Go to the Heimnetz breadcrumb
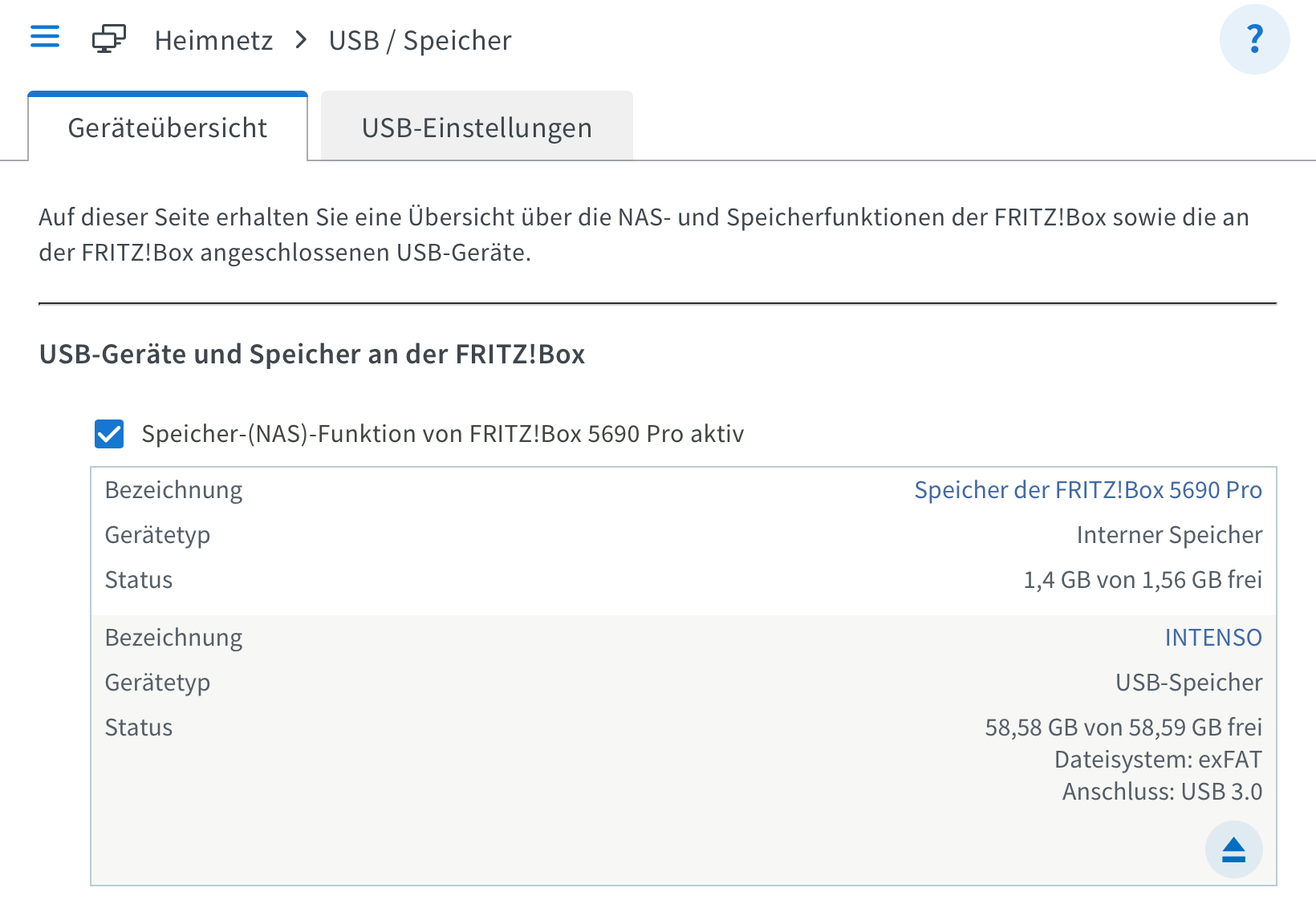The image size is (1316, 908). coord(213,40)
